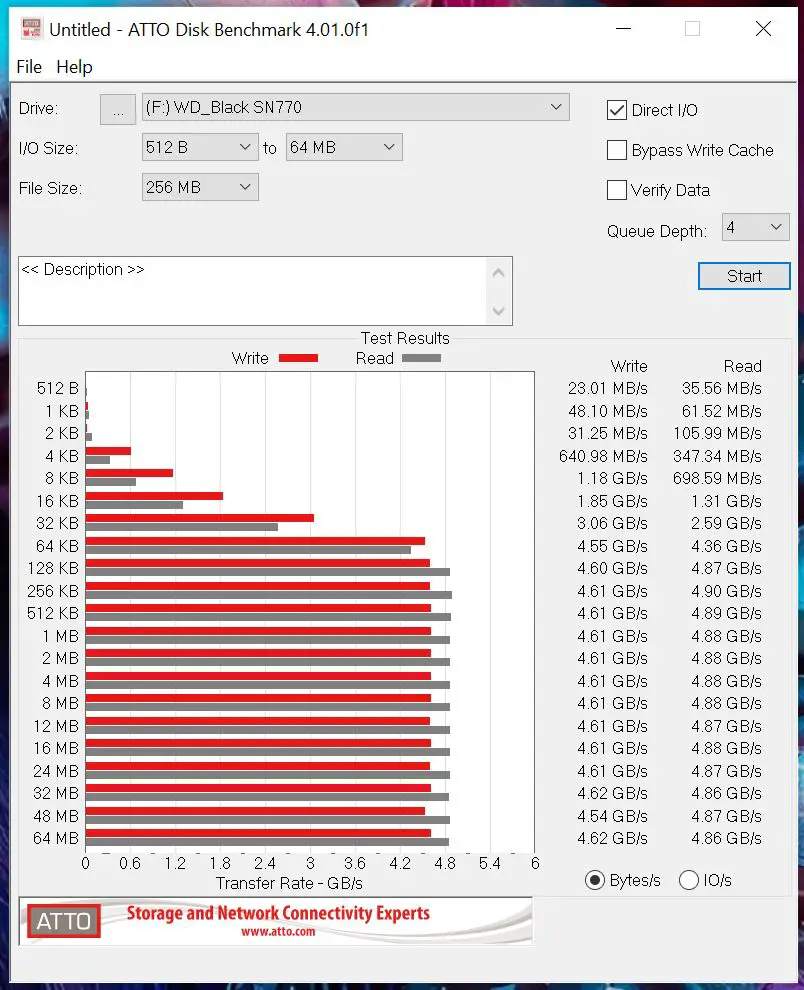The width and height of the screenshot is (804, 990).
Task: Click the Description scroll up arrow
Action: point(498,273)
